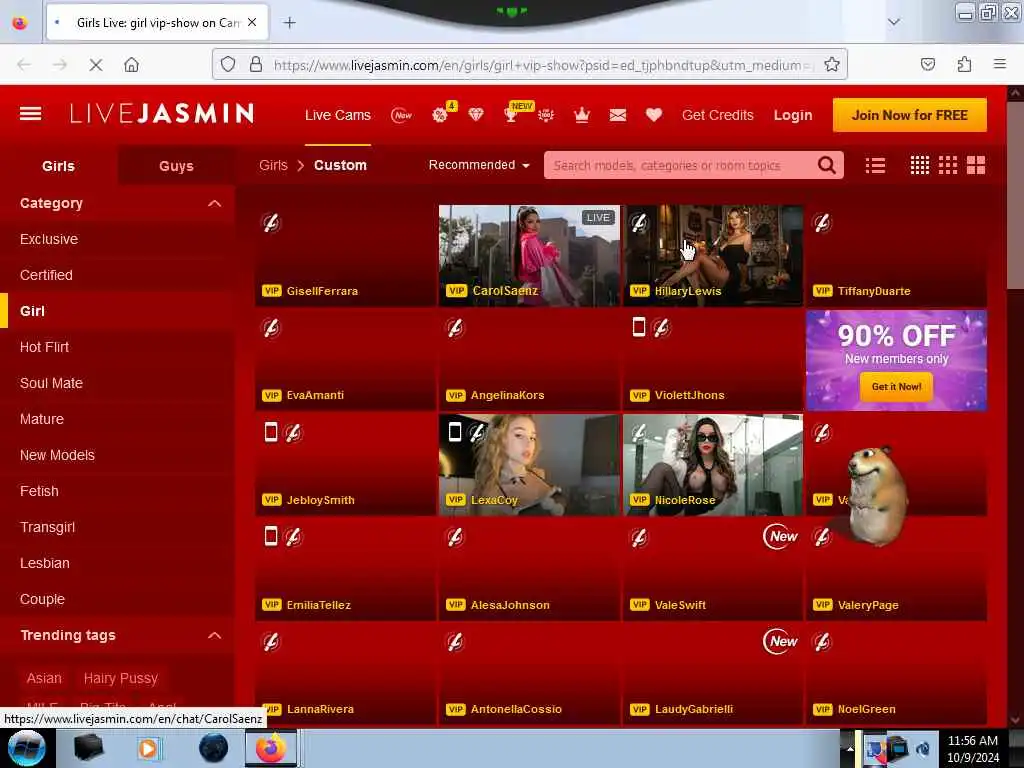
Task: Click the tracking protection shield icon
Action: pos(227,64)
